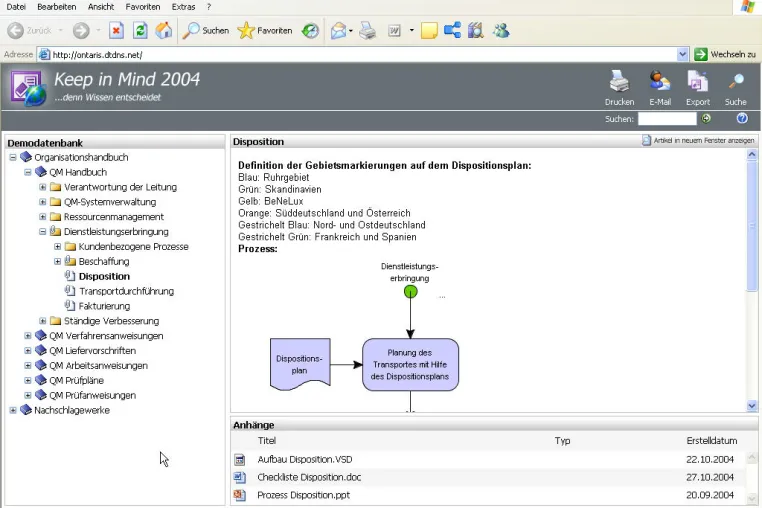Open the Datei menu
Viewport: 762px width, 508px height.
[16, 7]
